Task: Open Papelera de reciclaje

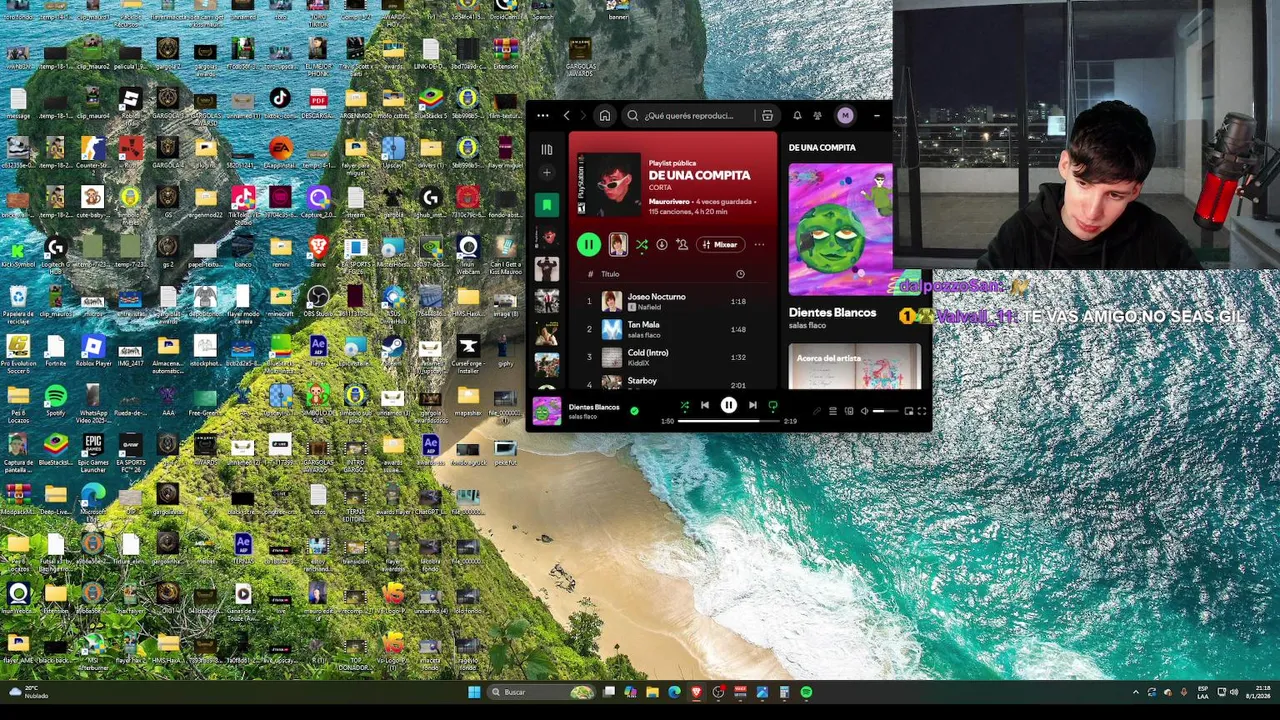Action: (x=18, y=302)
